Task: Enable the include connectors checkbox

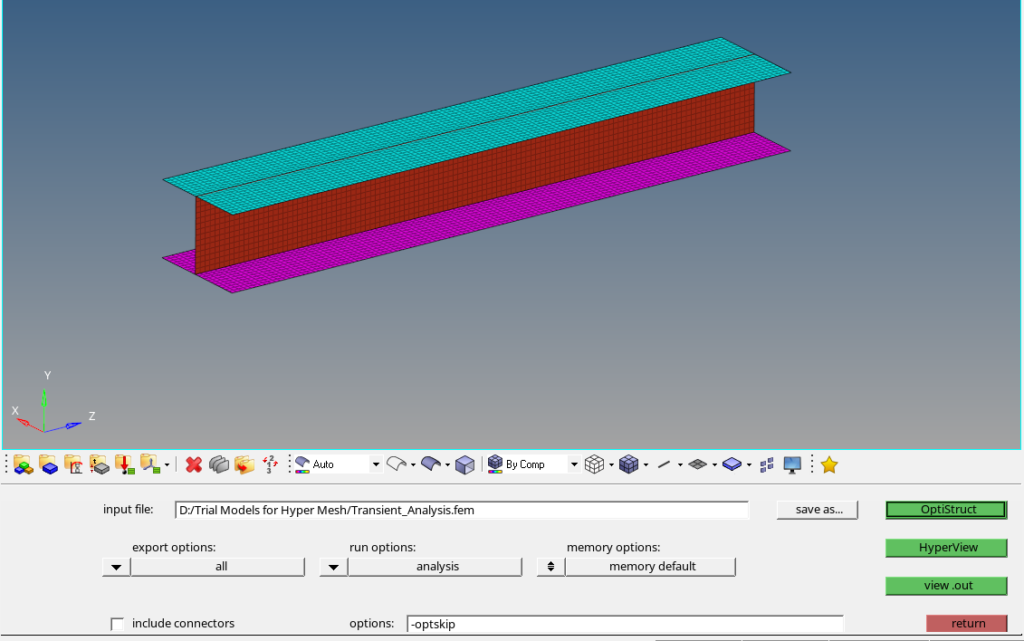Action: click(x=117, y=624)
